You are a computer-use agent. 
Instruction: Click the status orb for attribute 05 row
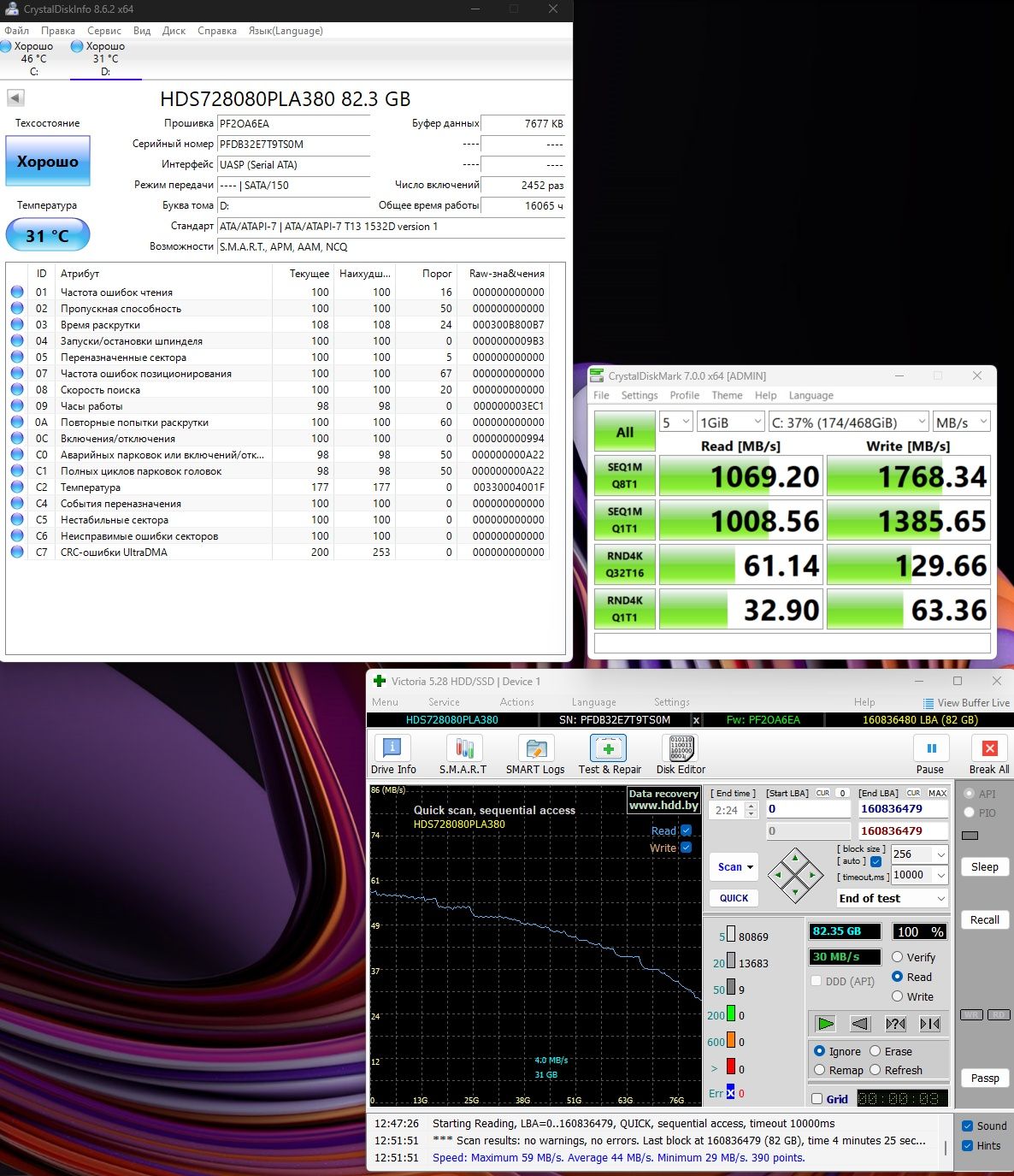(17, 358)
